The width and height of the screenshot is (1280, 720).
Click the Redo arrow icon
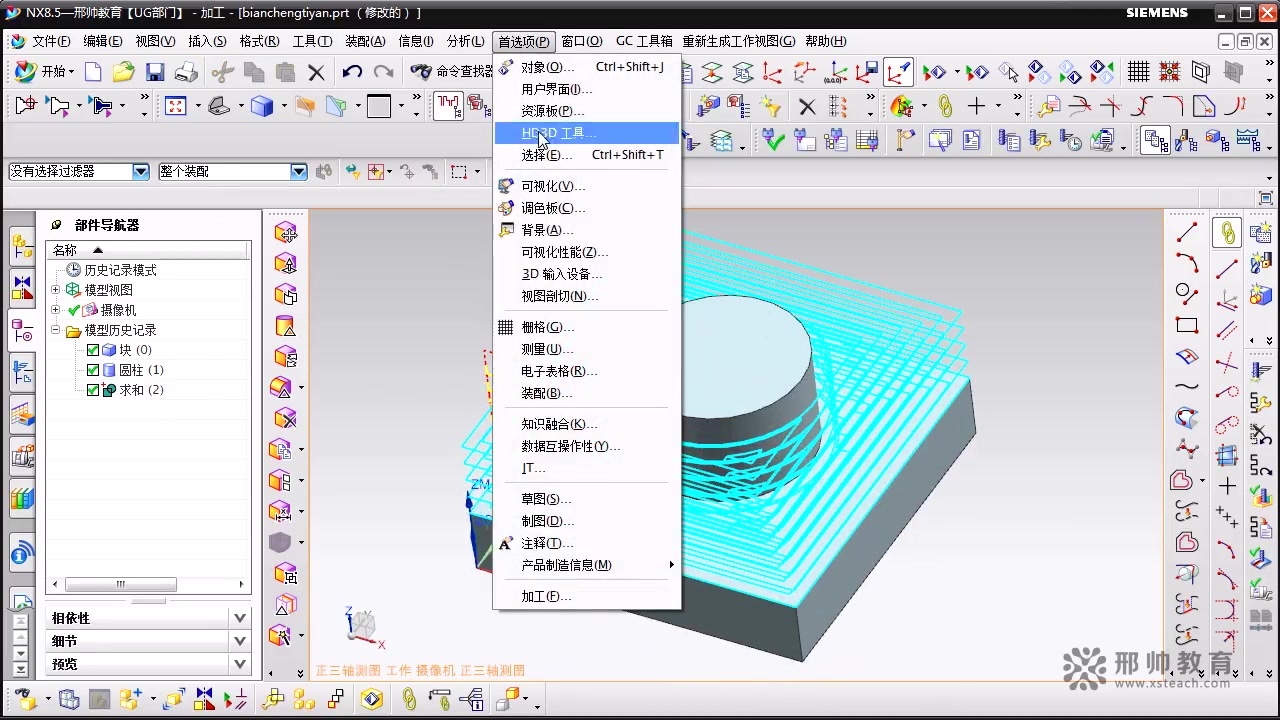coord(383,72)
